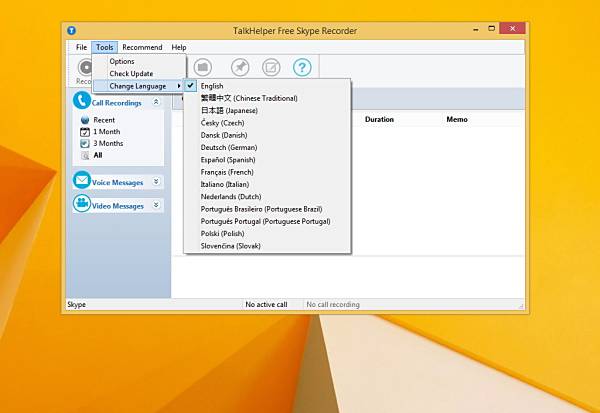The height and width of the screenshot is (413, 600).
Task: Click the 3 Months calendar icon
Action: click(85, 144)
